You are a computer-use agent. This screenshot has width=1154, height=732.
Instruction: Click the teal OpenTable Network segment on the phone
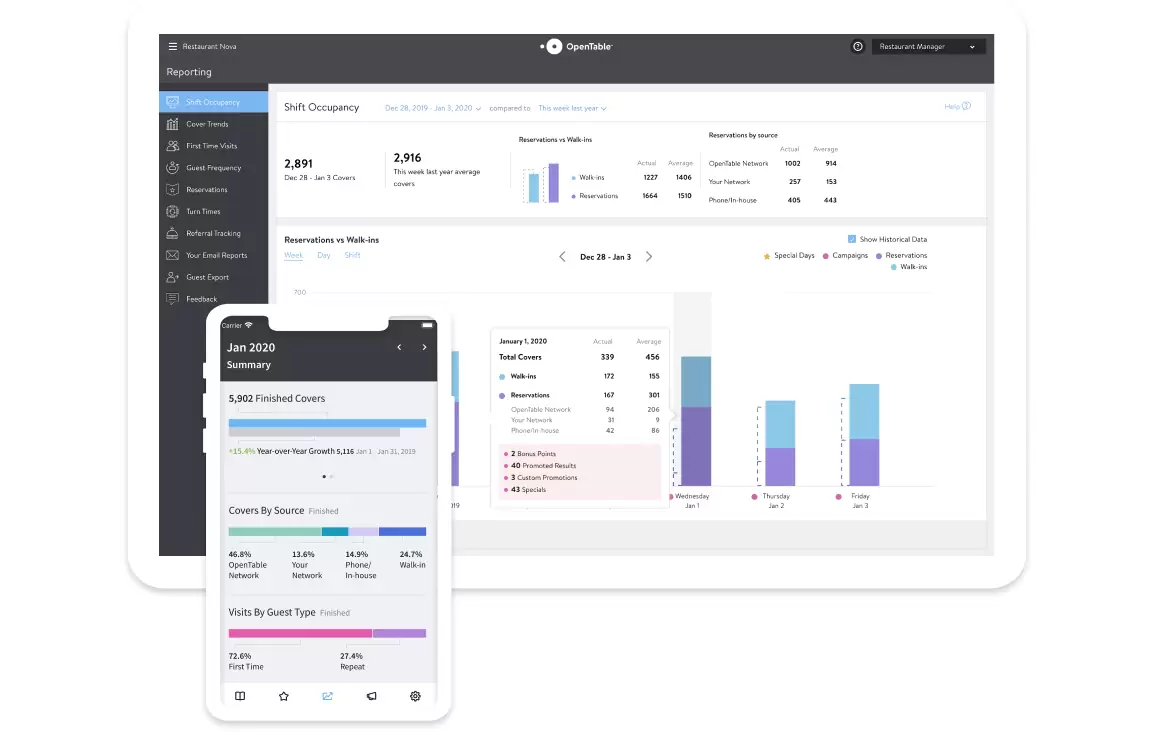(275, 531)
